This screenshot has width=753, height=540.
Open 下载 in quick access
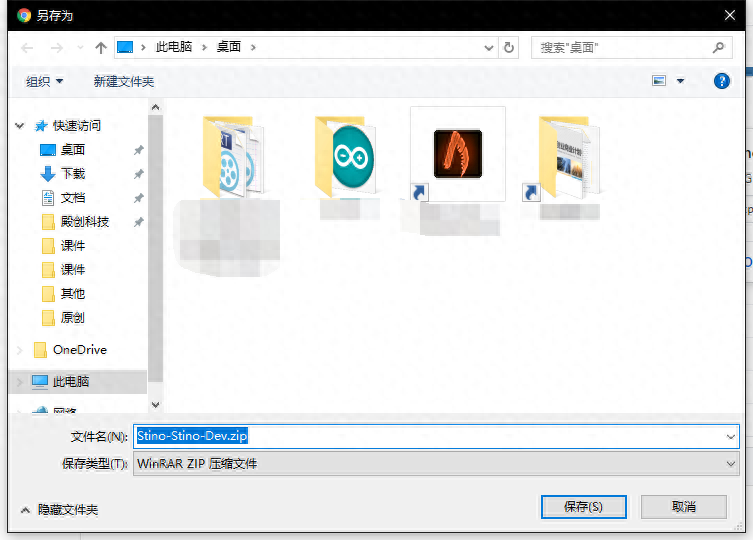pyautogui.click(x=73, y=173)
